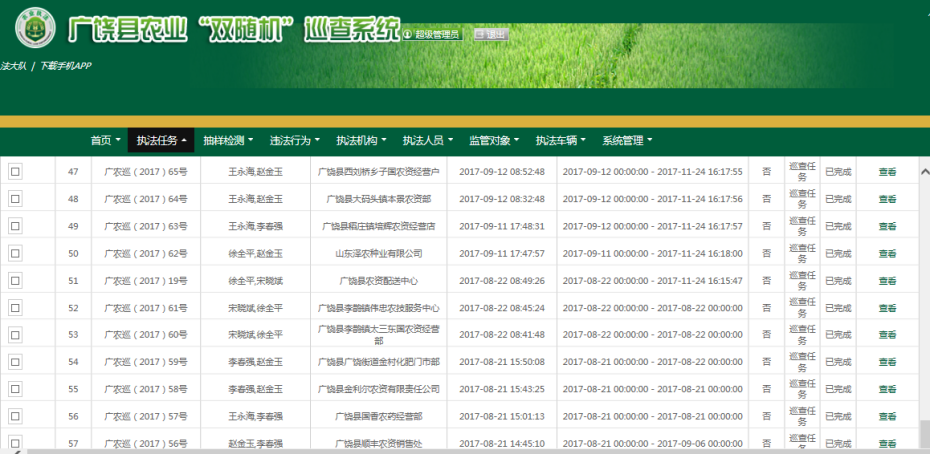Open the 执法机构 menu
The image size is (930, 455).
[x=361, y=141]
